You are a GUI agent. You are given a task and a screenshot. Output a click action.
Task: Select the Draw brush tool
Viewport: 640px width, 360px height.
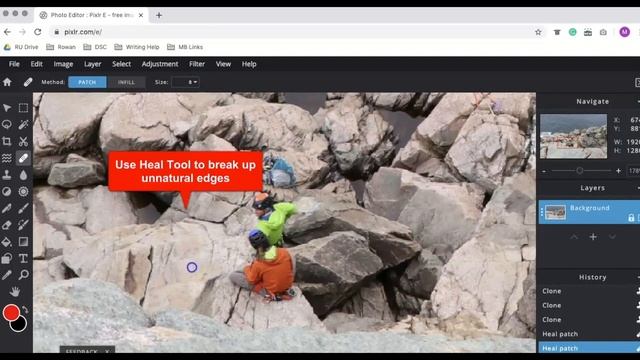(23, 208)
